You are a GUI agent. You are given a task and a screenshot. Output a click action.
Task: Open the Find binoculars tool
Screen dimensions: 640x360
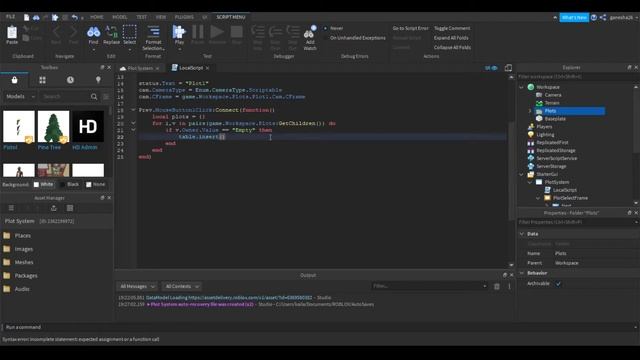(93, 32)
